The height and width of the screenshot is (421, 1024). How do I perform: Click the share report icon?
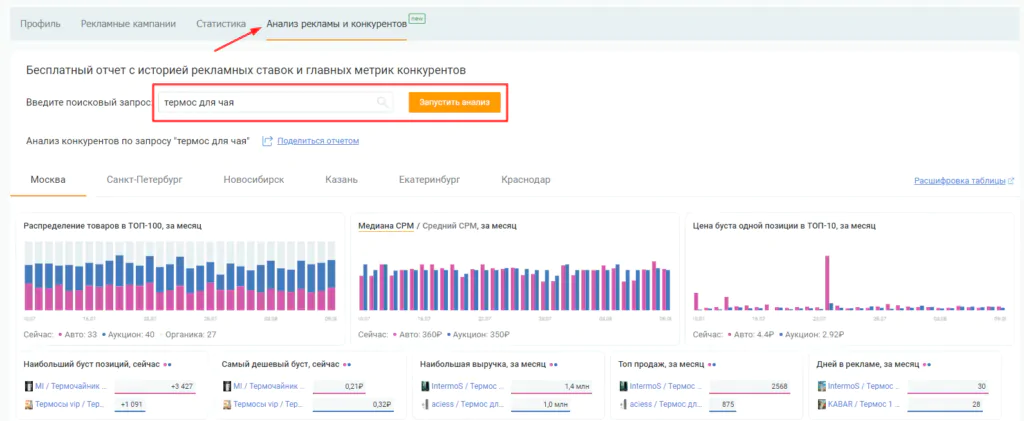click(x=267, y=141)
